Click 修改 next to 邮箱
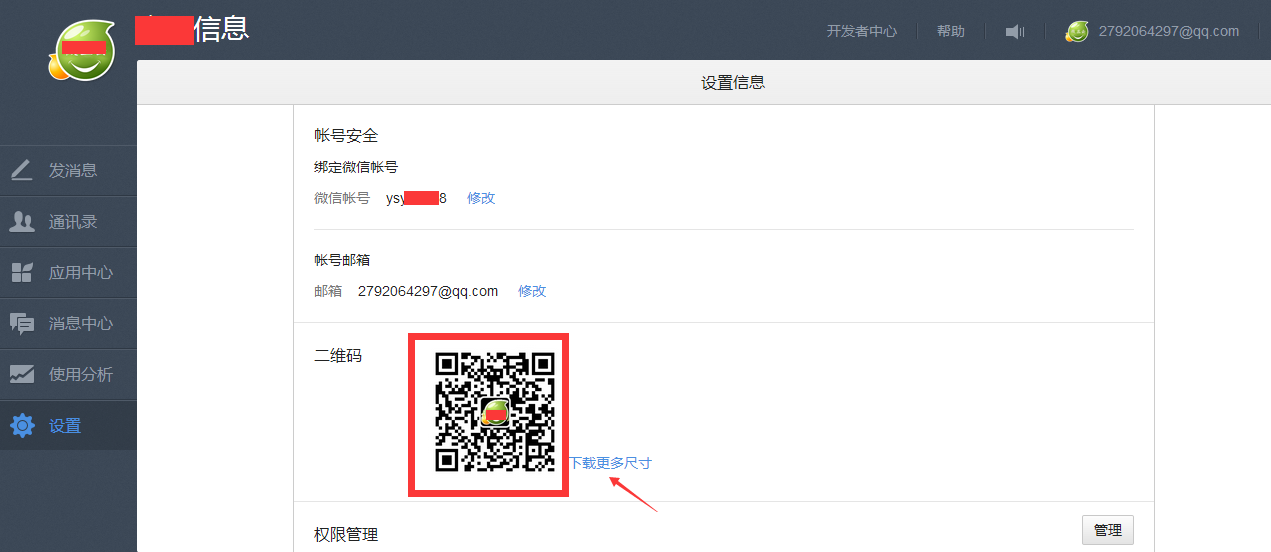 [532, 291]
